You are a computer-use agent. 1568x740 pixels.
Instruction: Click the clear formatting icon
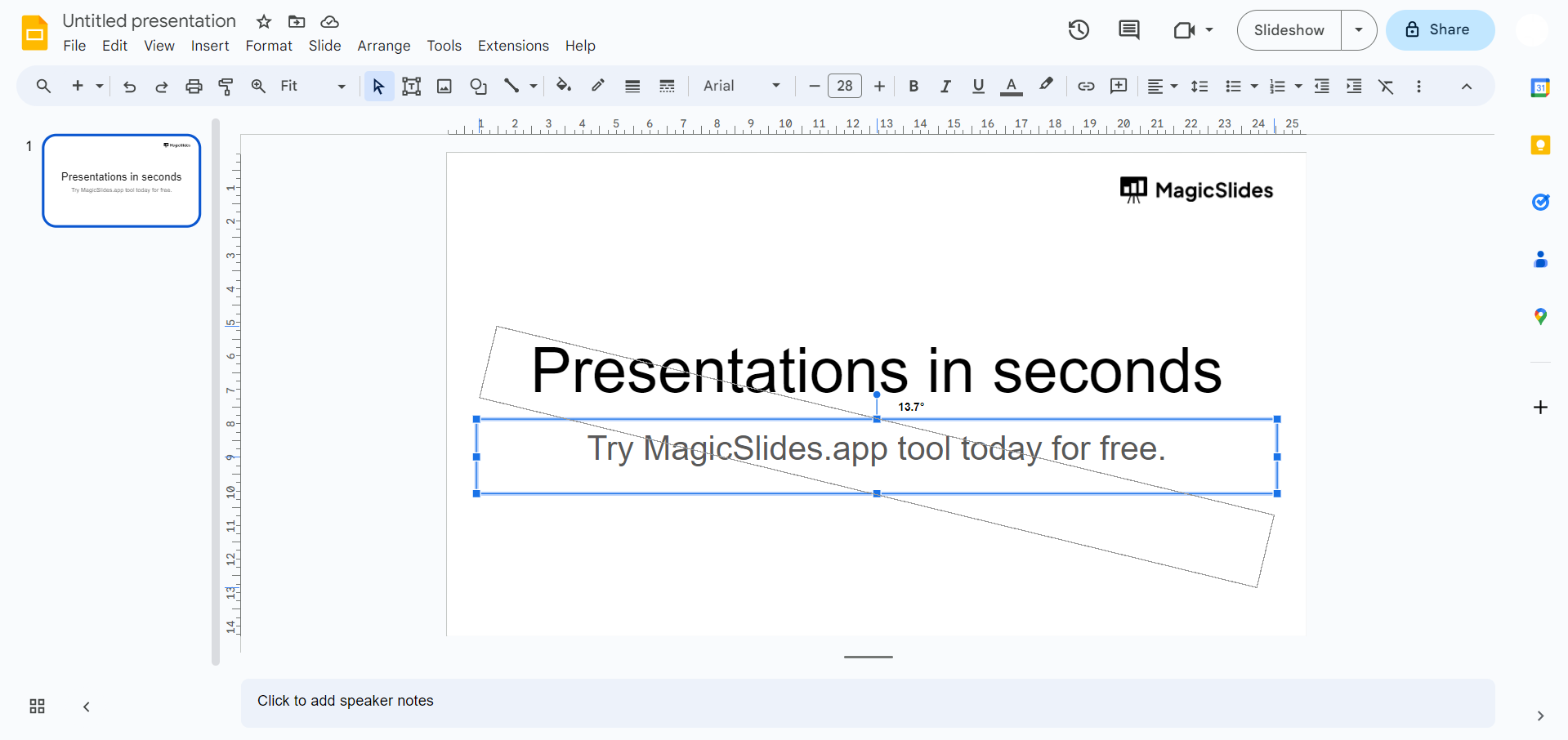tap(1386, 86)
